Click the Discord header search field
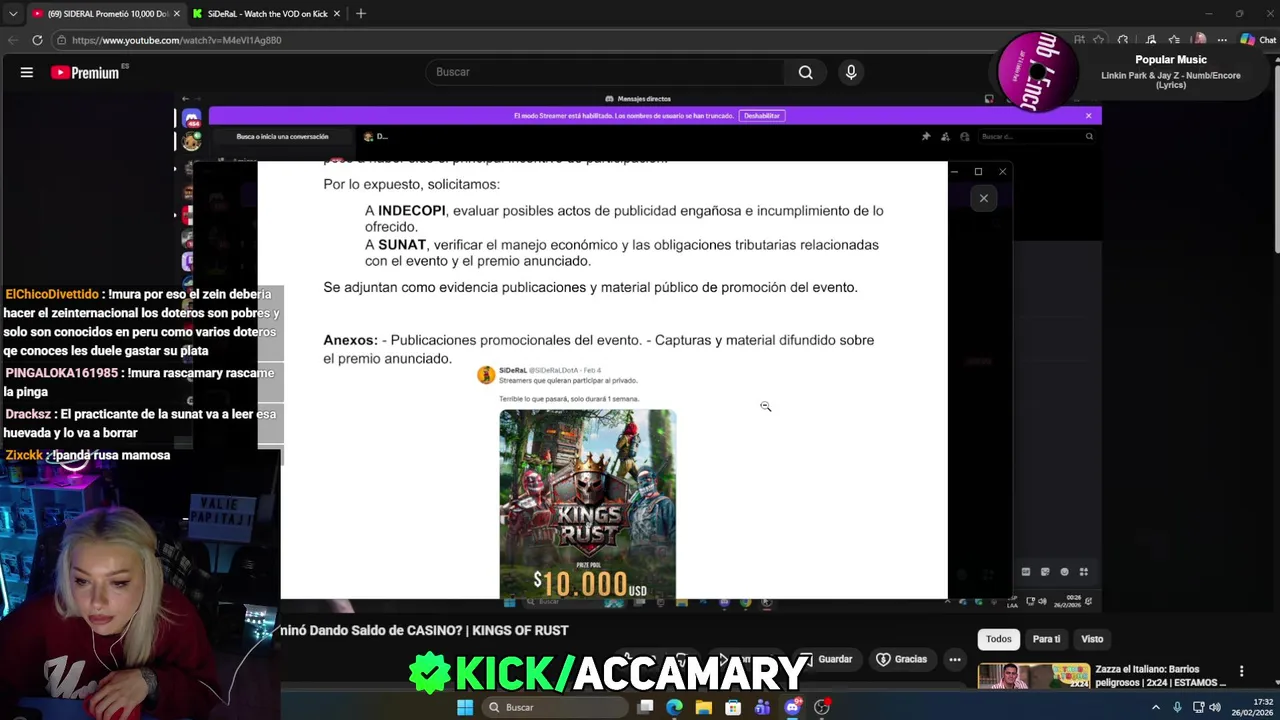The image size is (1280, 720). 1036,136
